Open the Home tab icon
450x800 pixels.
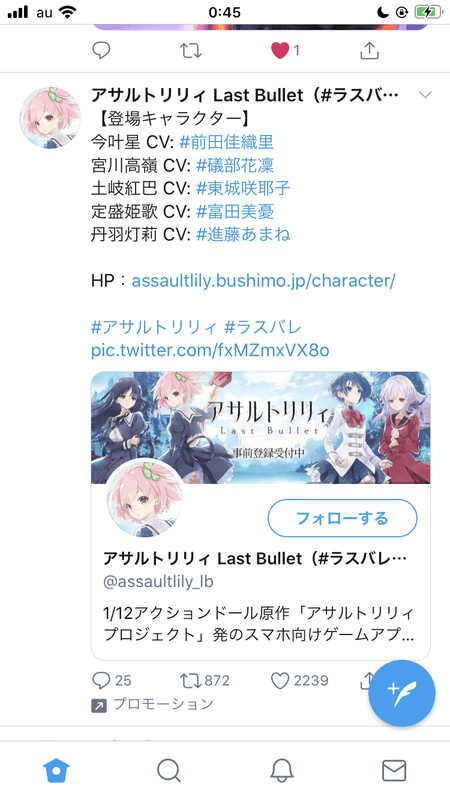pyautogui.click(x=56, y=770)
